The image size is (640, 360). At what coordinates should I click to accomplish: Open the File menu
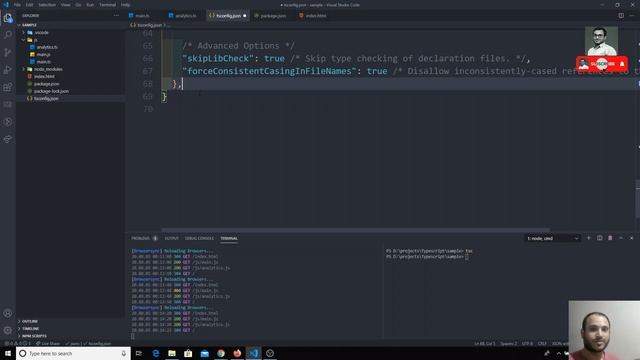[18, 5]
